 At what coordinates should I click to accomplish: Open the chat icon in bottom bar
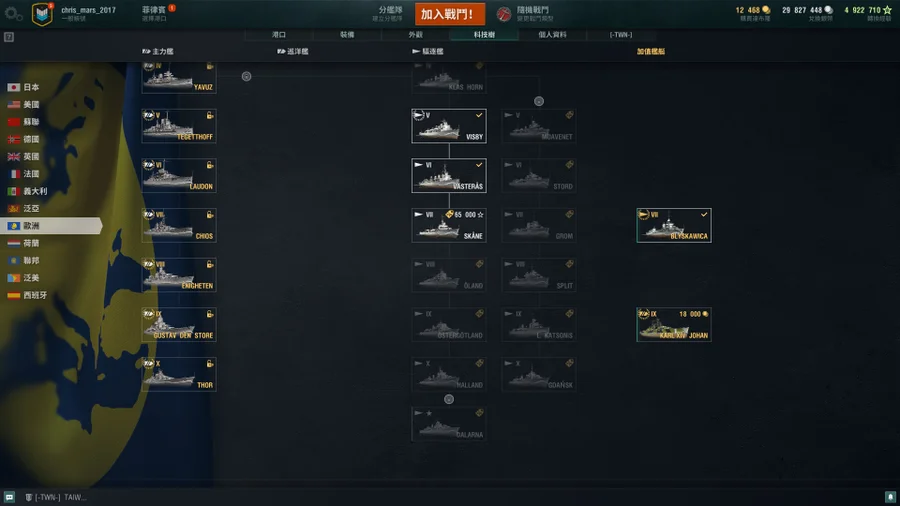coord(9,497)
